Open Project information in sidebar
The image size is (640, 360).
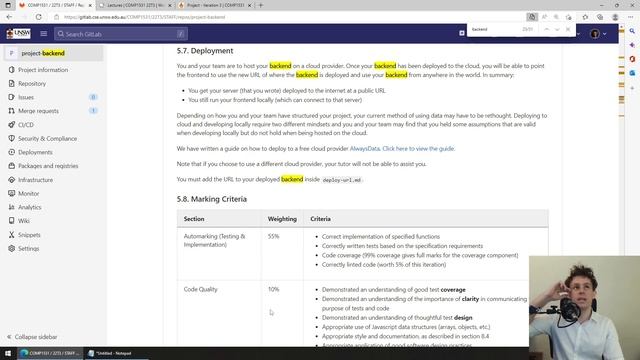point(43,70)
